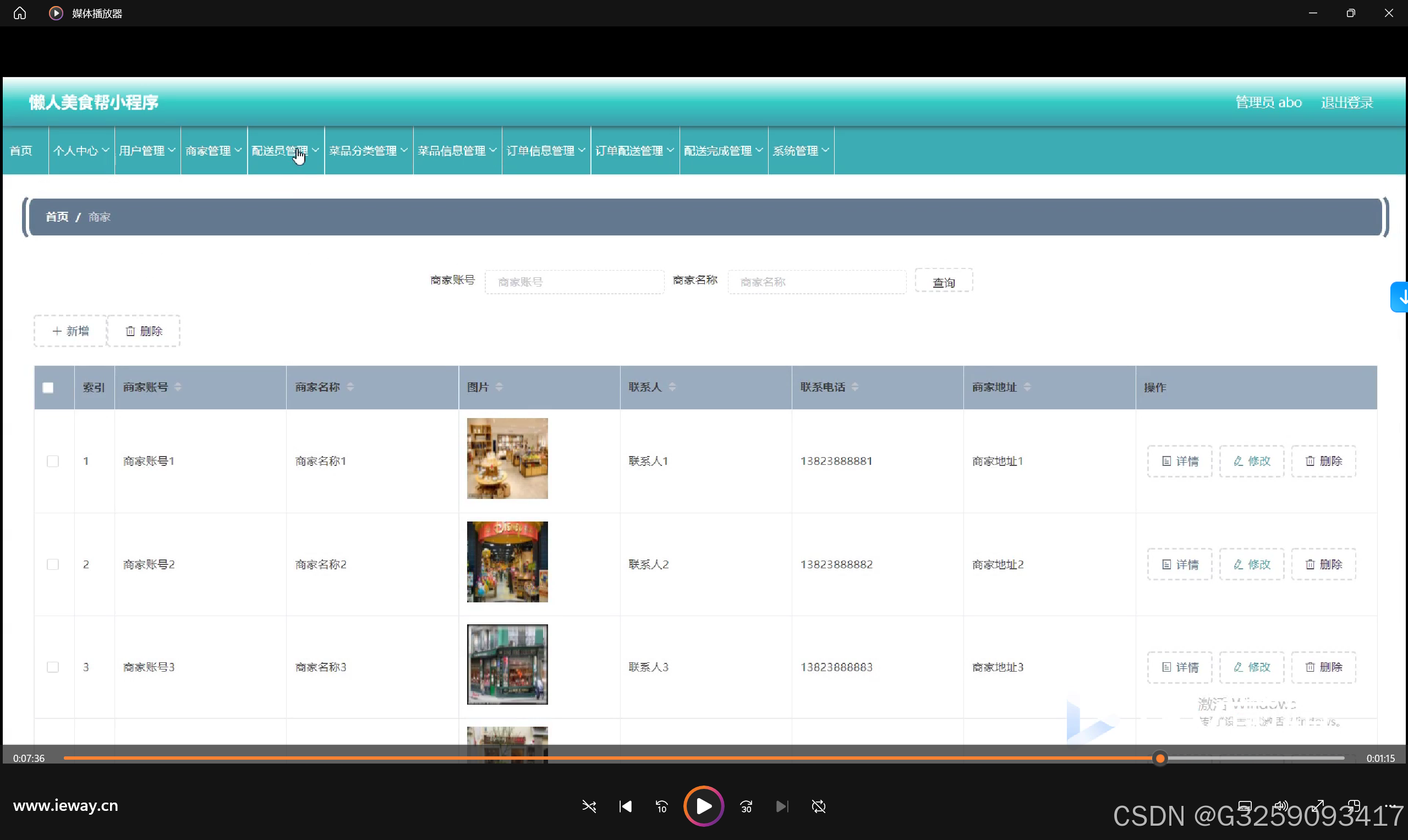This screenshot has width=1408, height=840.
Task: Click the batch 删除 button above the table
Action: [x=144, y=331]
